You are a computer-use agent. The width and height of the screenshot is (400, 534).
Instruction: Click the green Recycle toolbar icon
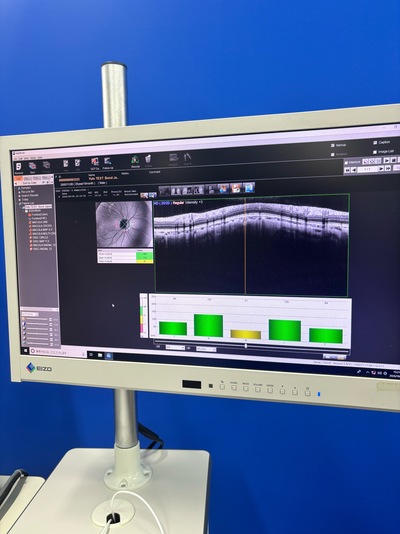[x=135, y=160]
